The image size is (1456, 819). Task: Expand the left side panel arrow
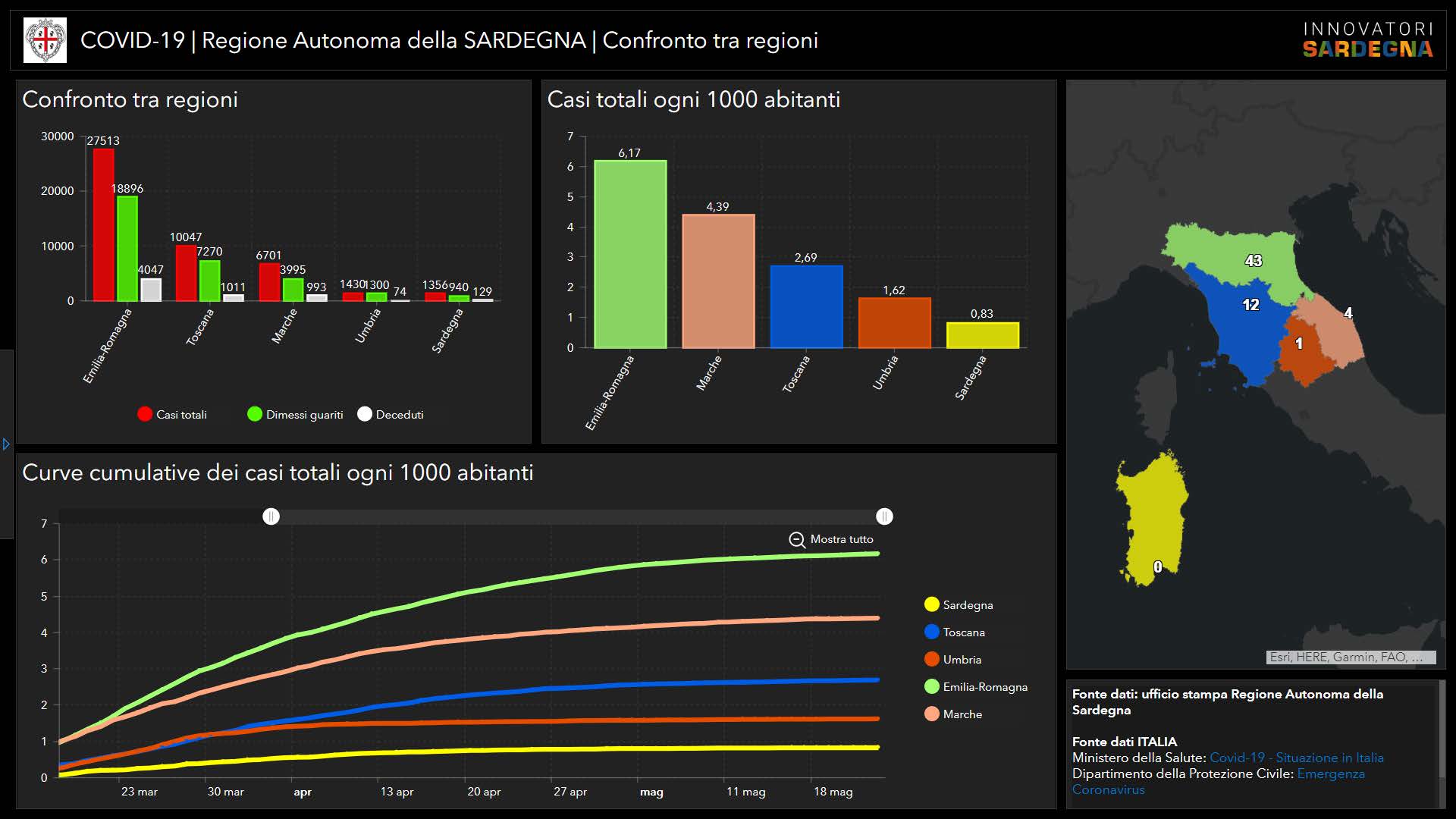6,444
